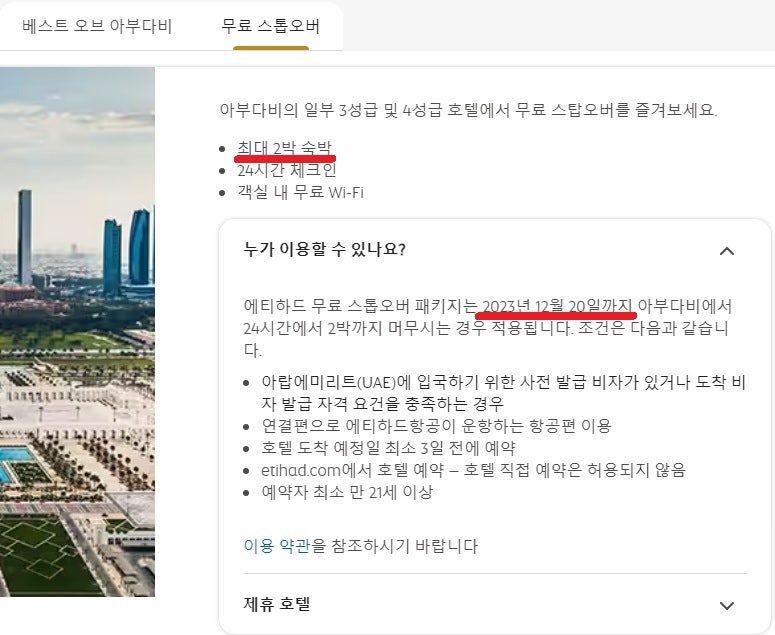Collapse the 누가 이용할 수 있나요? chevron
This screenshot has width=775, height=635.
coord(727,252)
